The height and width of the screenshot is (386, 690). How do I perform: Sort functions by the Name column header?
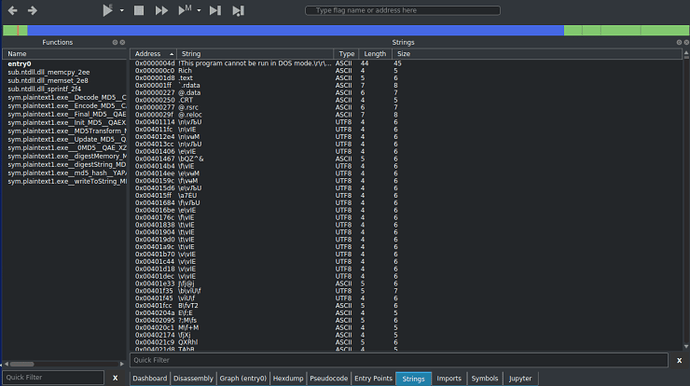(65, 54)
